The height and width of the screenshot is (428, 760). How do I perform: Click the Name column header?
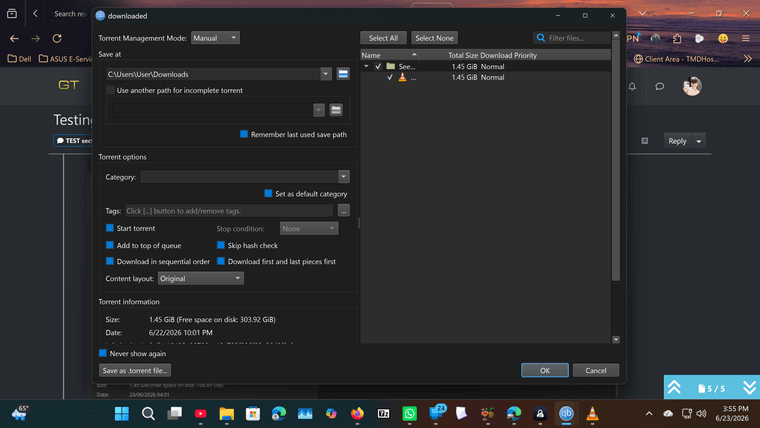[389, 55]
